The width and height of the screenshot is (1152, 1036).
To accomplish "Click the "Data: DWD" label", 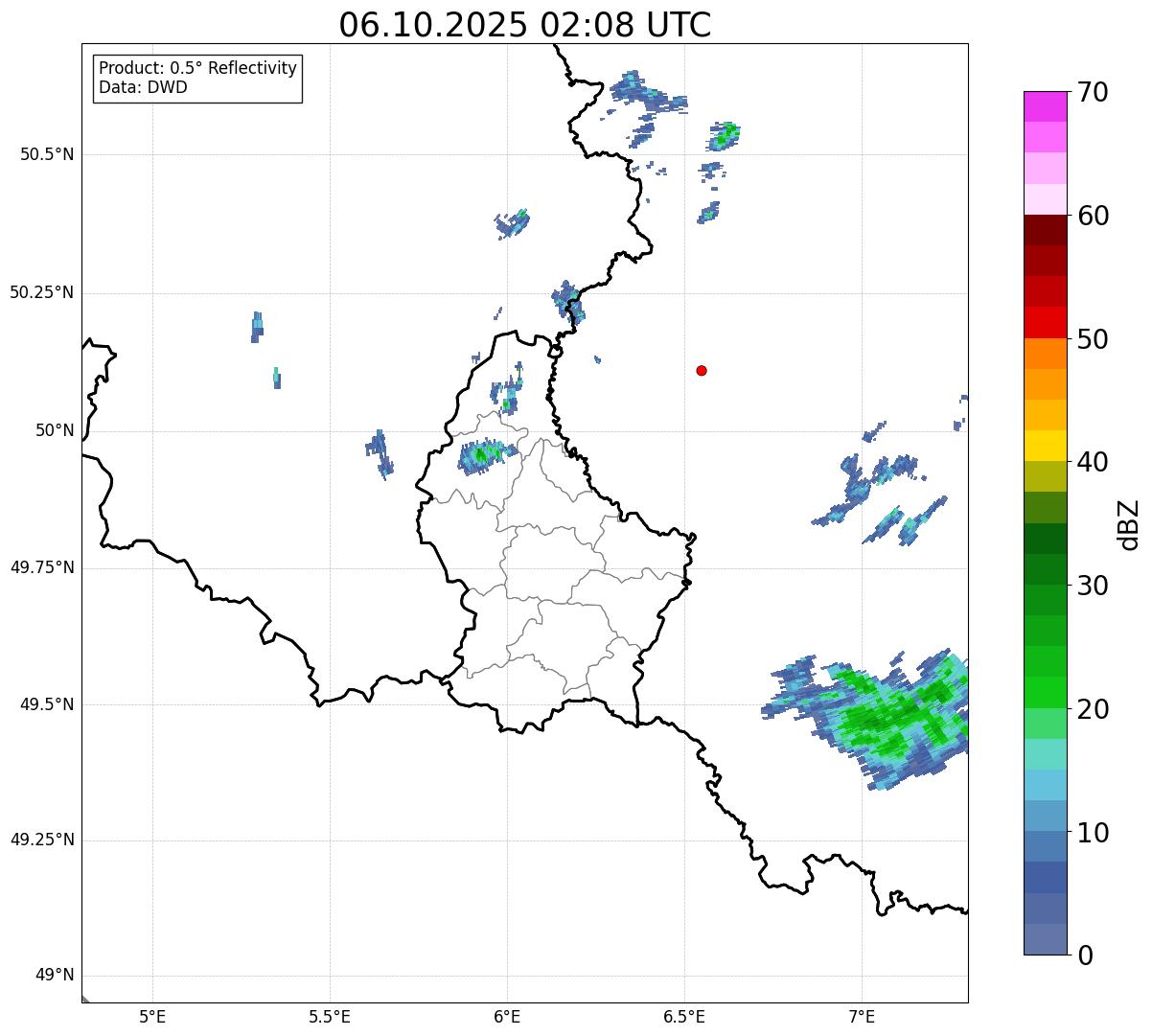I will point(144,87).
